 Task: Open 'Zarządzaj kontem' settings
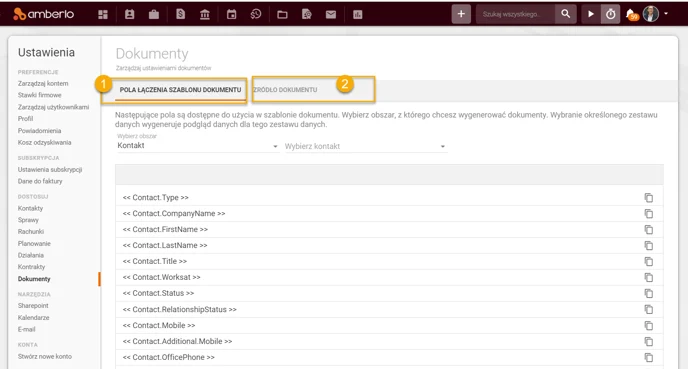(x=43, y=83)
